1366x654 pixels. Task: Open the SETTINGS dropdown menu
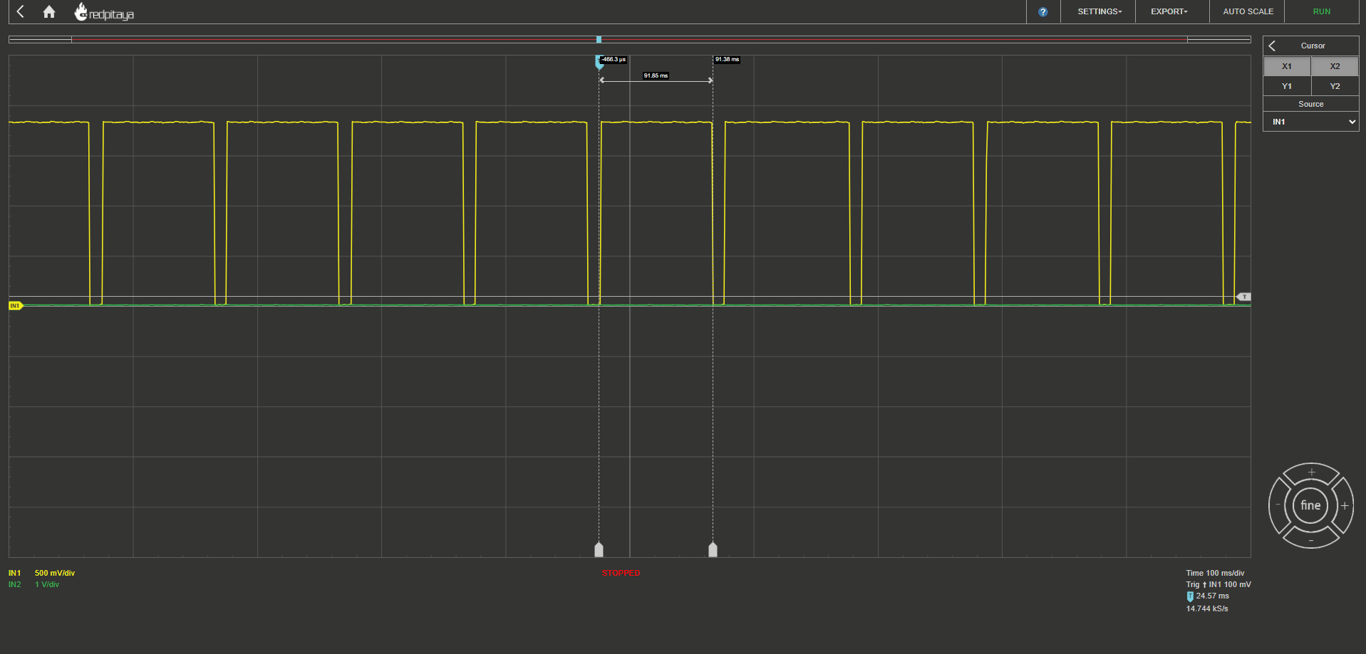coord(1099,12)
